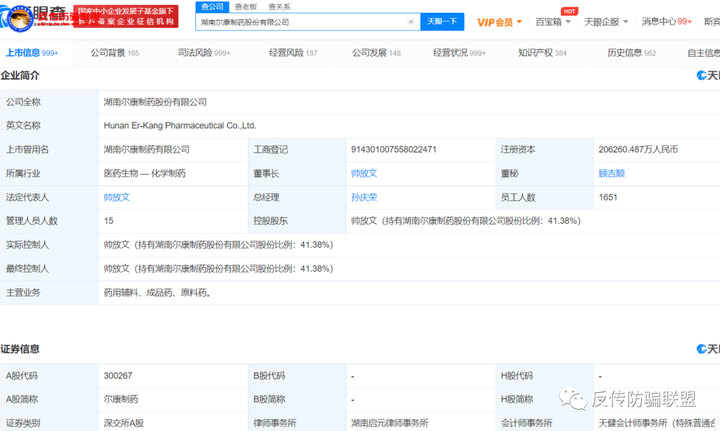
Task: Click registration number 91430100755802247１
Action: click(394, 150)
